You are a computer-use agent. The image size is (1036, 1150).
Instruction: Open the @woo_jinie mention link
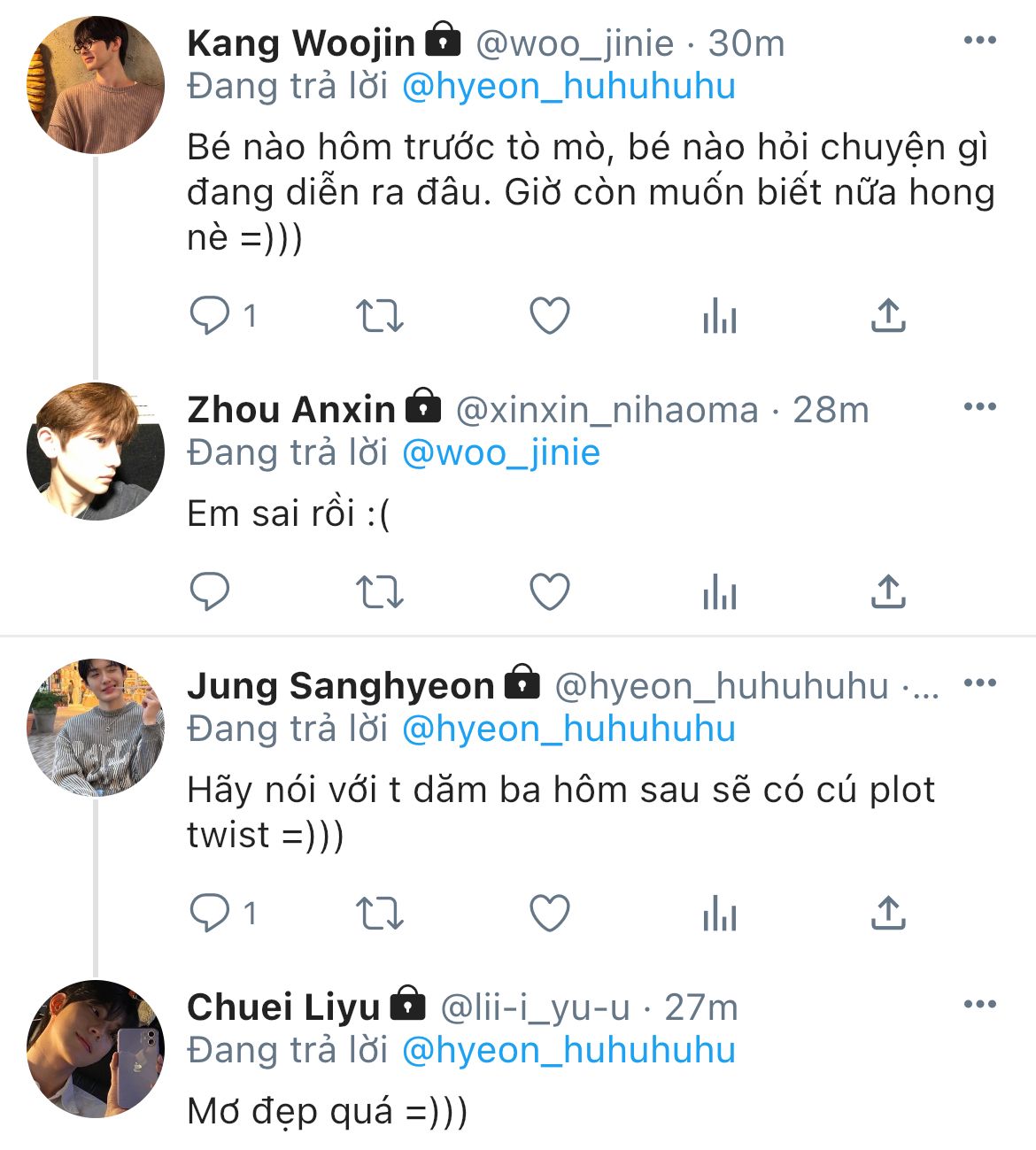[x=501, y=453]
